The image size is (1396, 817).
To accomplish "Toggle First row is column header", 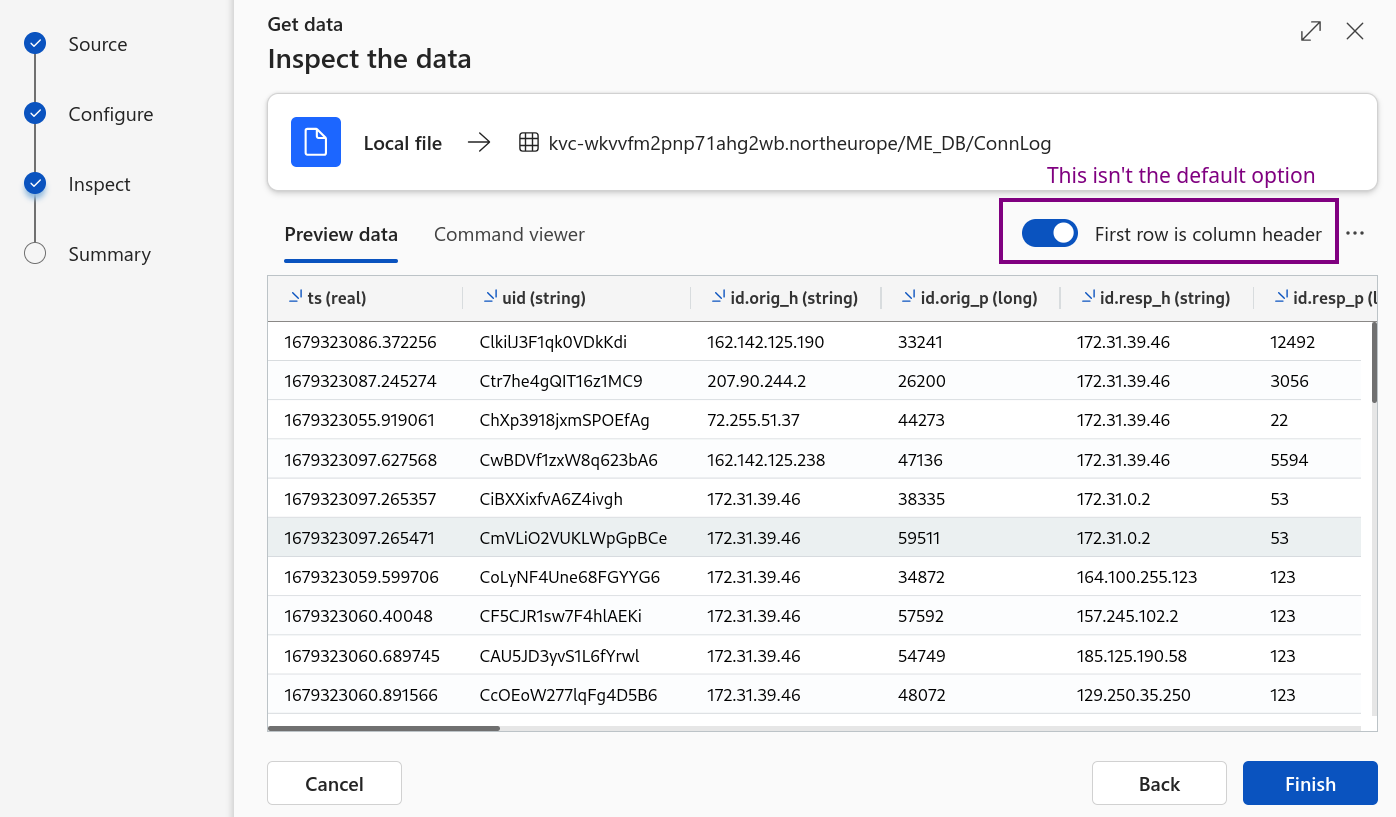I will (1049, 234).
